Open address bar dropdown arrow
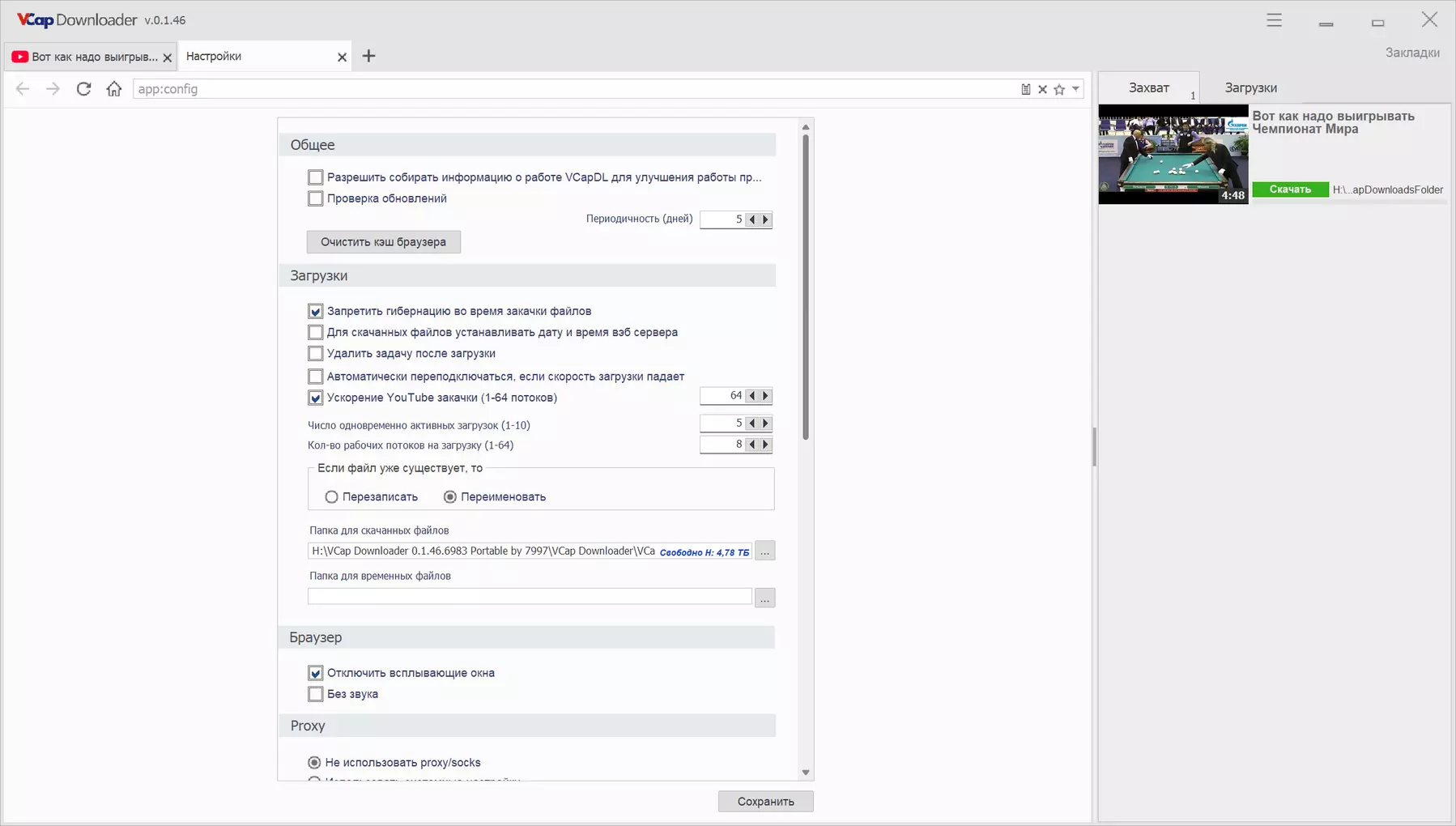Screen dimensions: 1456x826 (x=1075, y=89)
